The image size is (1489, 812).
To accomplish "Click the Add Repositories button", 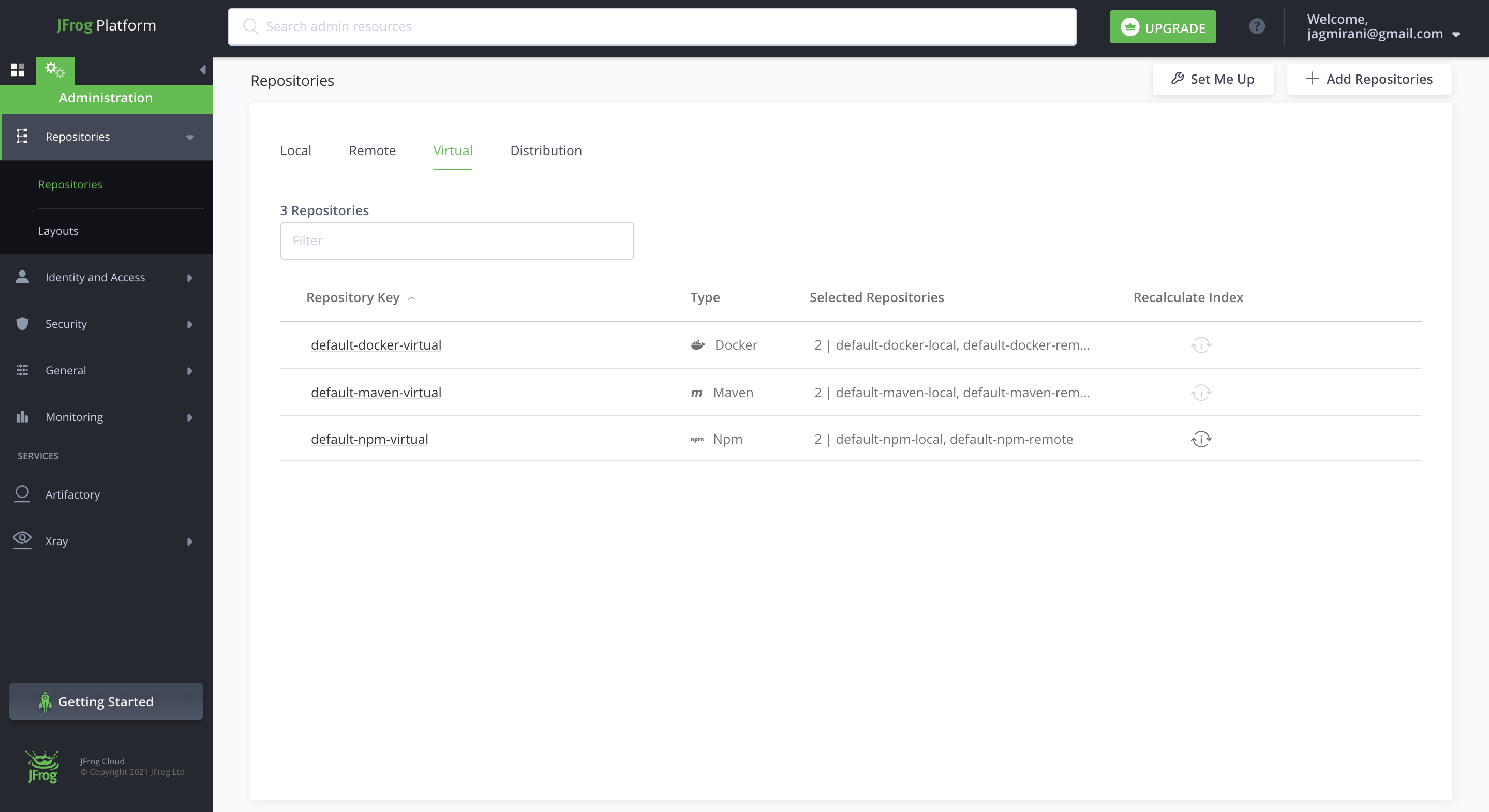I will click(x=1369, y=79).
